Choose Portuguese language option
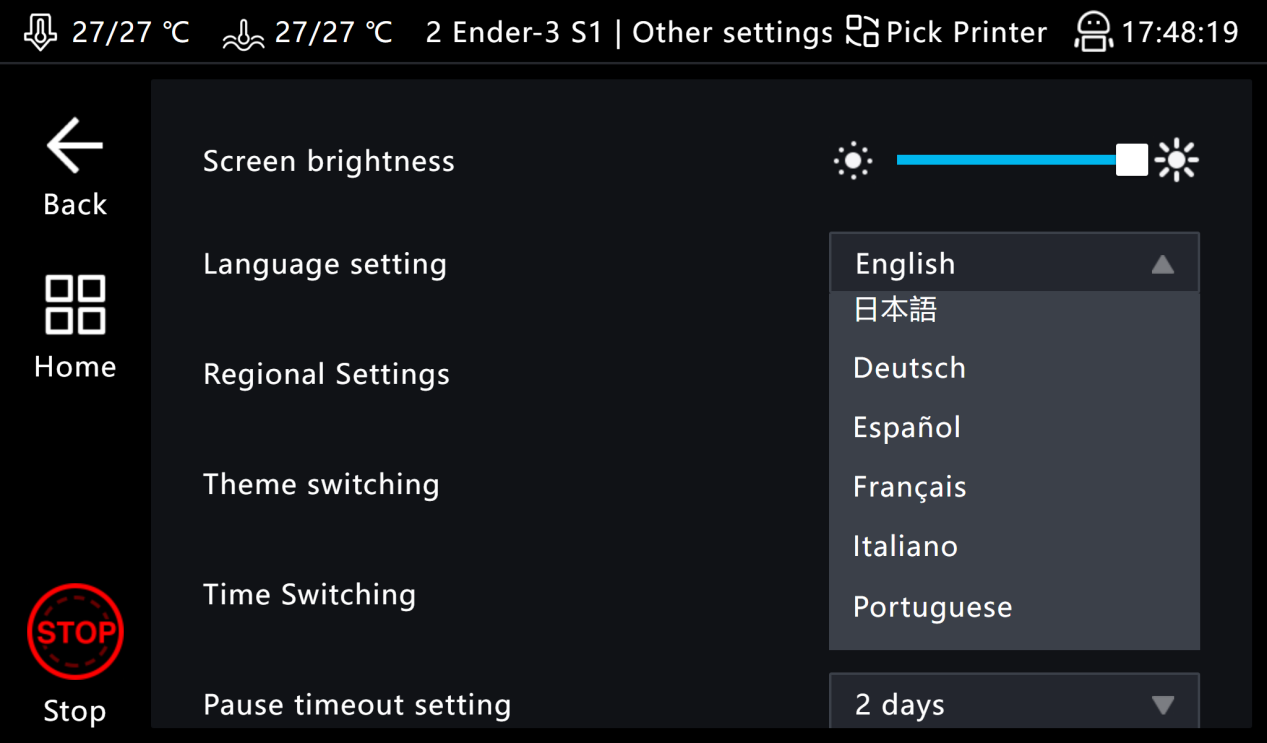Screen dimensions: 1267x743 click(932, 607)
